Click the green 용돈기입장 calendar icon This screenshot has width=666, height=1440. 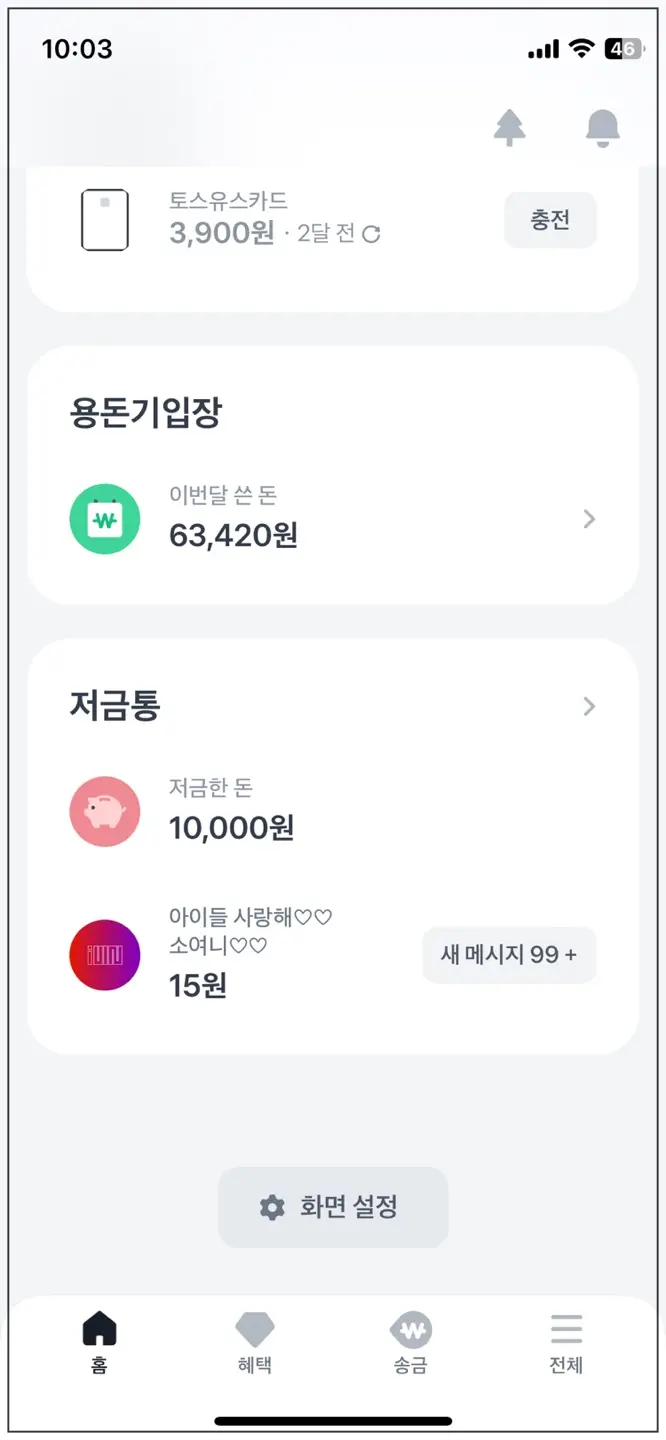(x=104, y=518)
